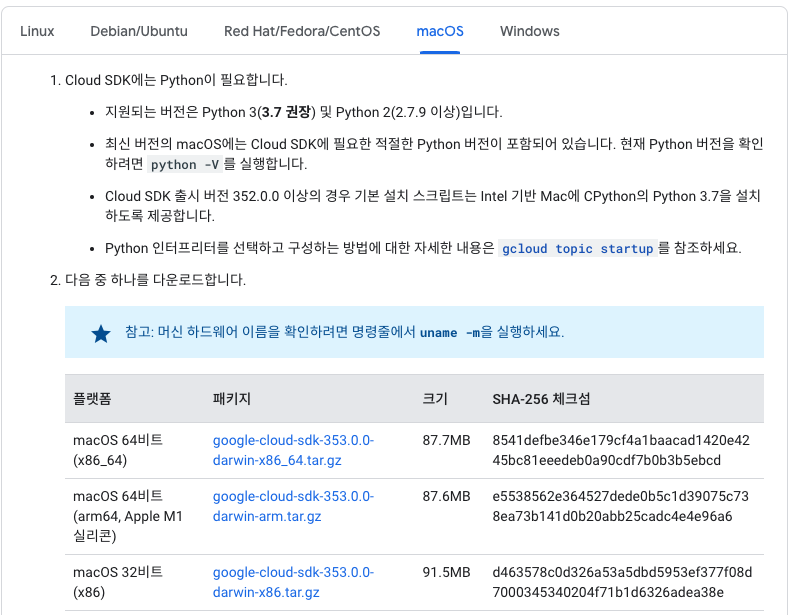Click the checksum starting with d463578c0d32
The height and width of the screenshot is (615, 800).
point(622,582)
